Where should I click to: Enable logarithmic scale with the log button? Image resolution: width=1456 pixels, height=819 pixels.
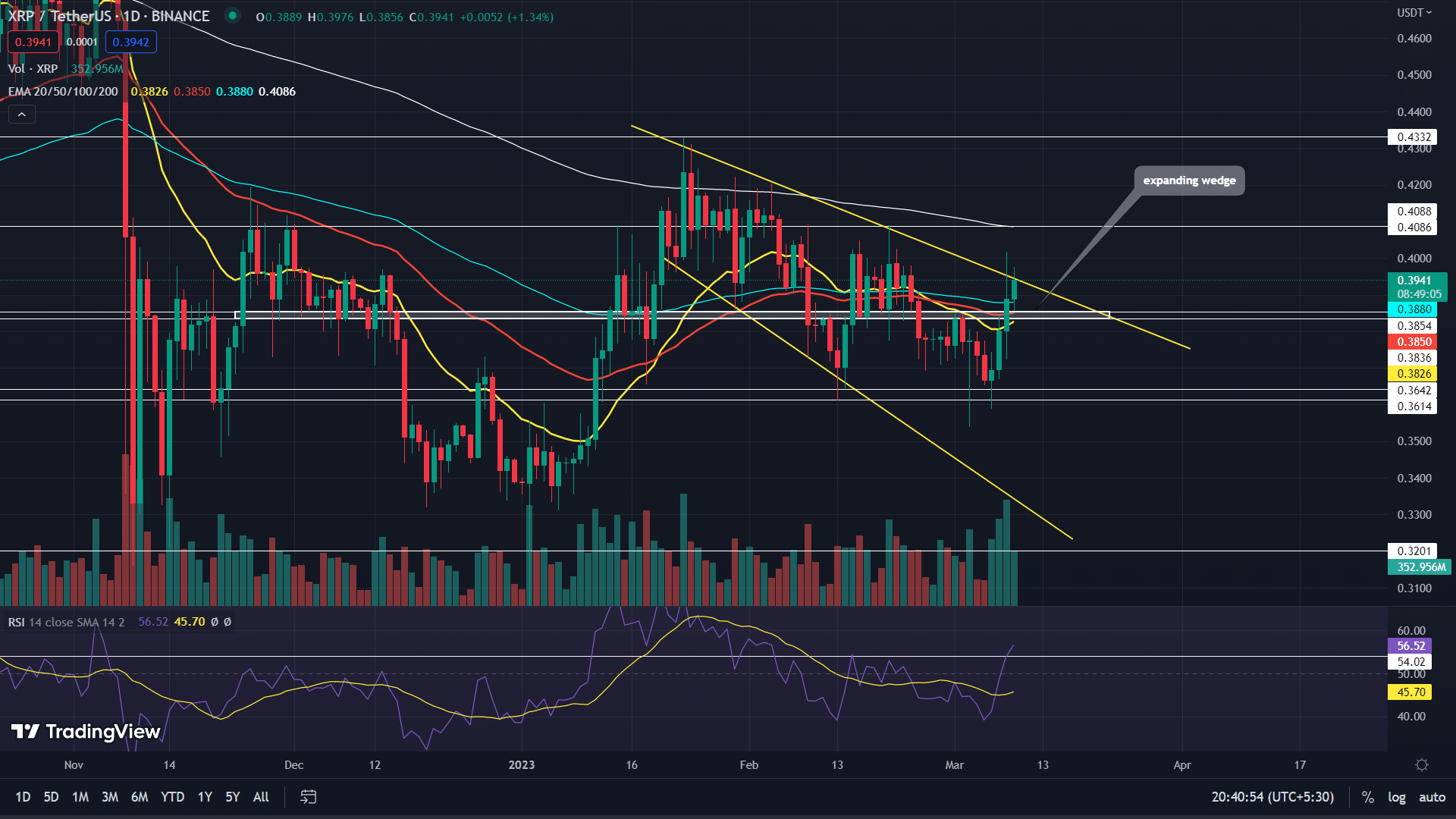point(1396,797)
